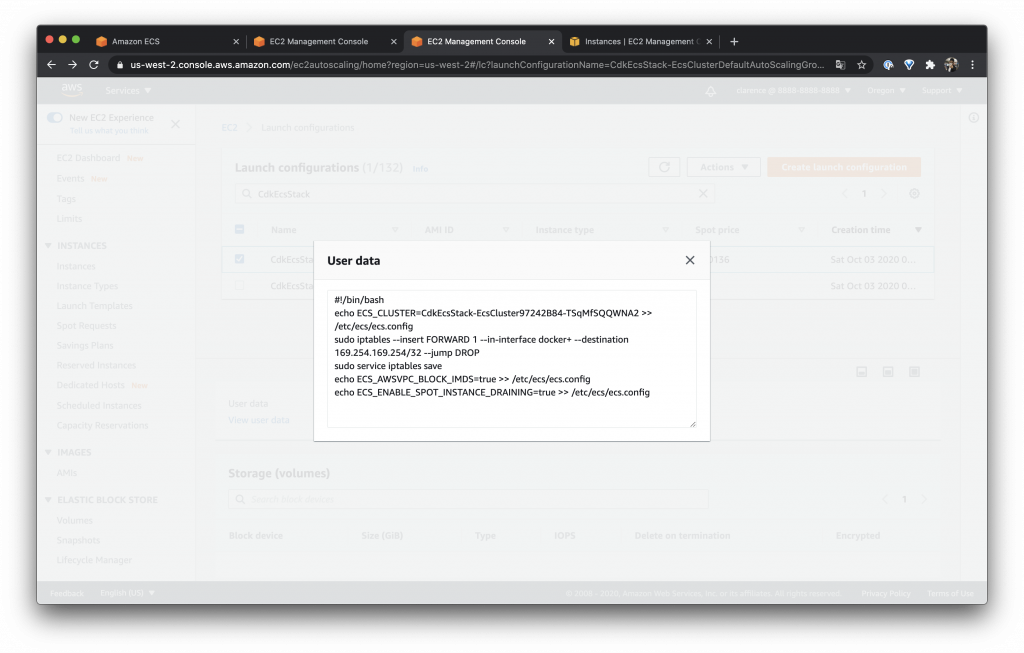Toggle the select-all header checkbox
Screen dimensions: 1024x653
[x=239, y=229]
